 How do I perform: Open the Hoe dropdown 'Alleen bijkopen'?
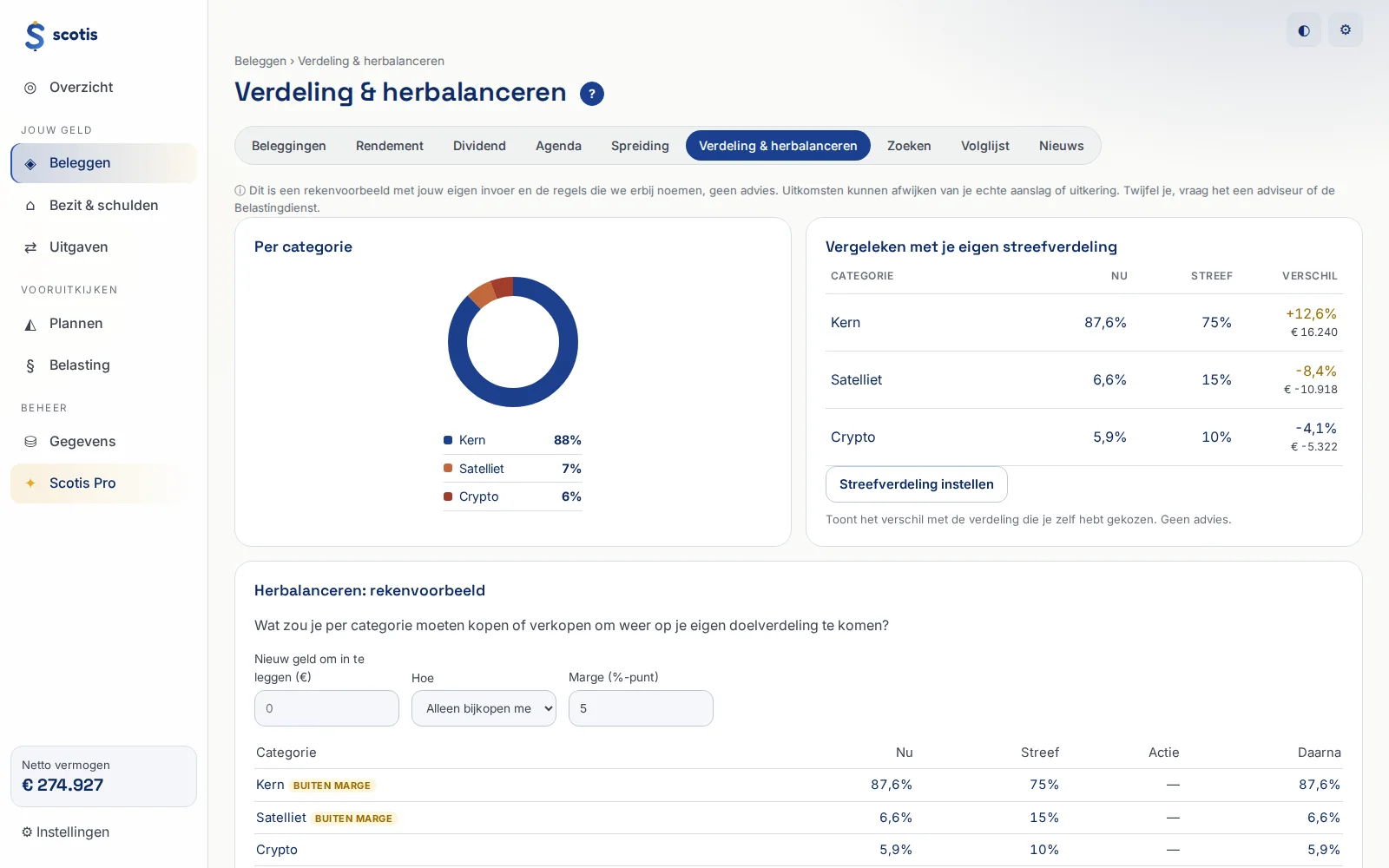[x=484, y=708]
